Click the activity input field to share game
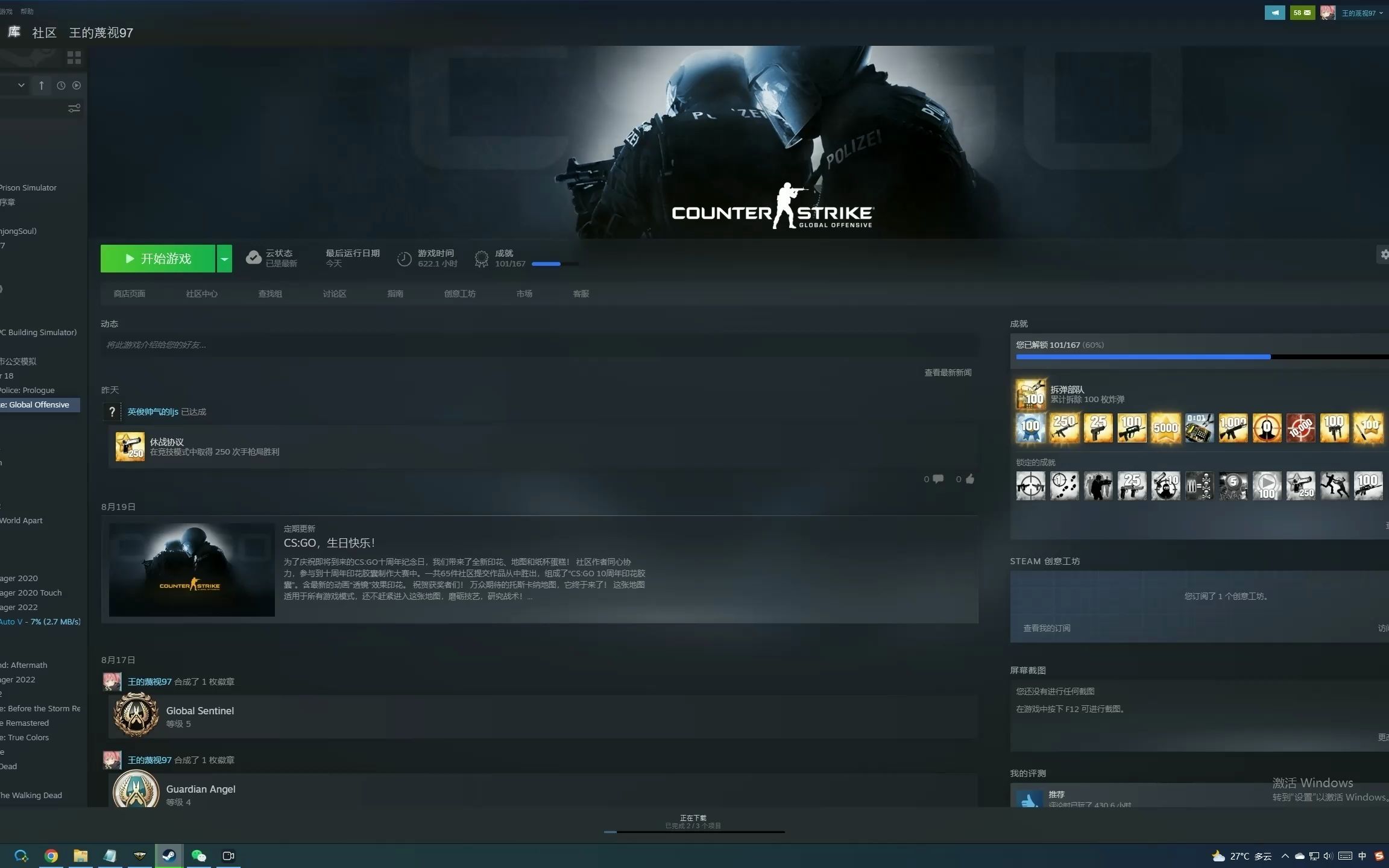 (540, 345)
